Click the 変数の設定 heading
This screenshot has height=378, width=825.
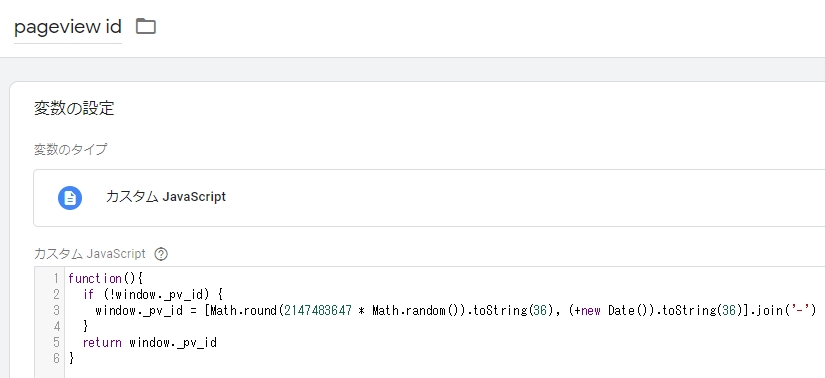tap(74, 108)
